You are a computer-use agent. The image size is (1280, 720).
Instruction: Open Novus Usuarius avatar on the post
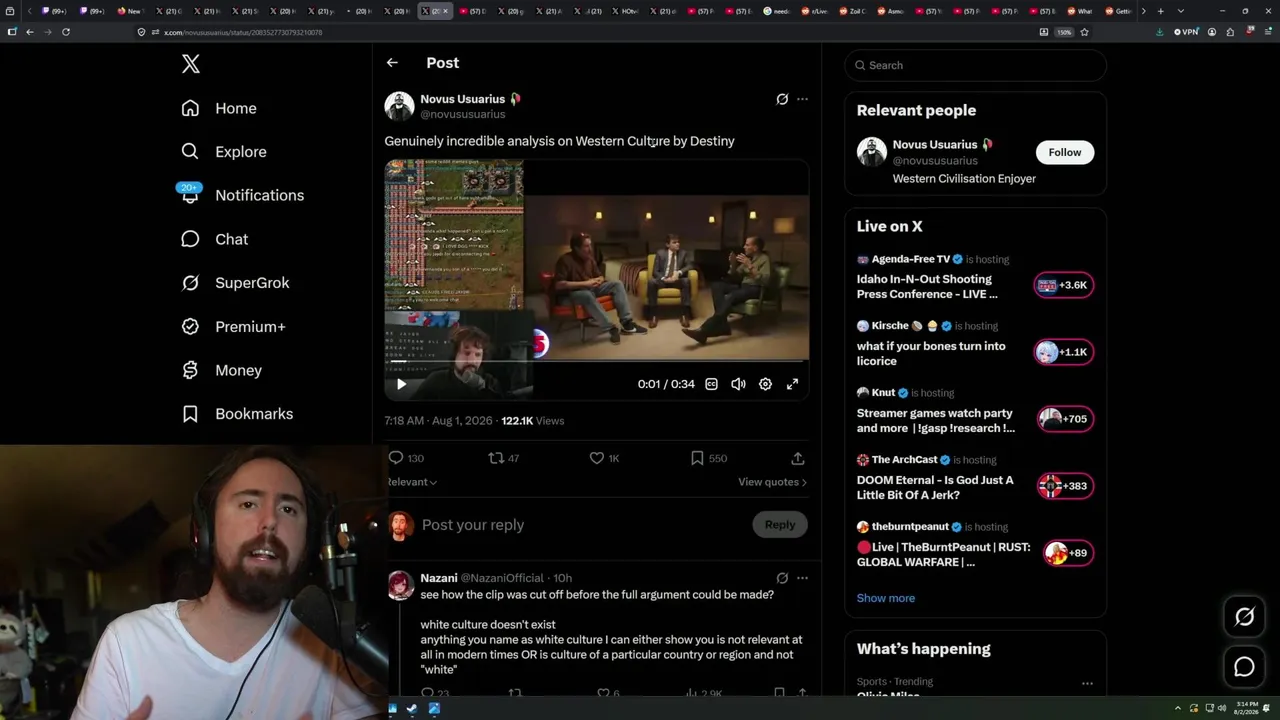click(x=399, y=106)
